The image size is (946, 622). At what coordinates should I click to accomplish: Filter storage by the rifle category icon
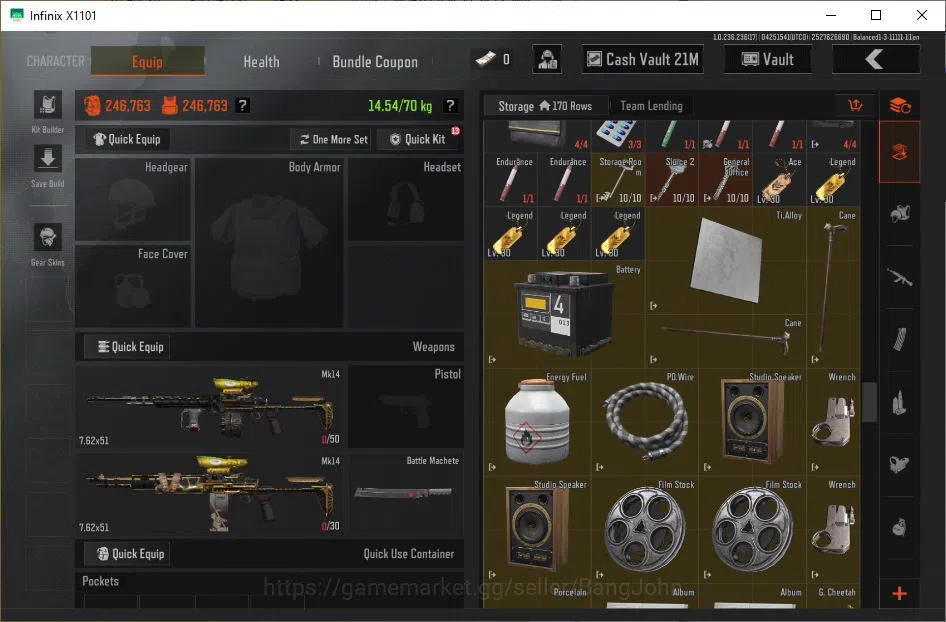900,278
